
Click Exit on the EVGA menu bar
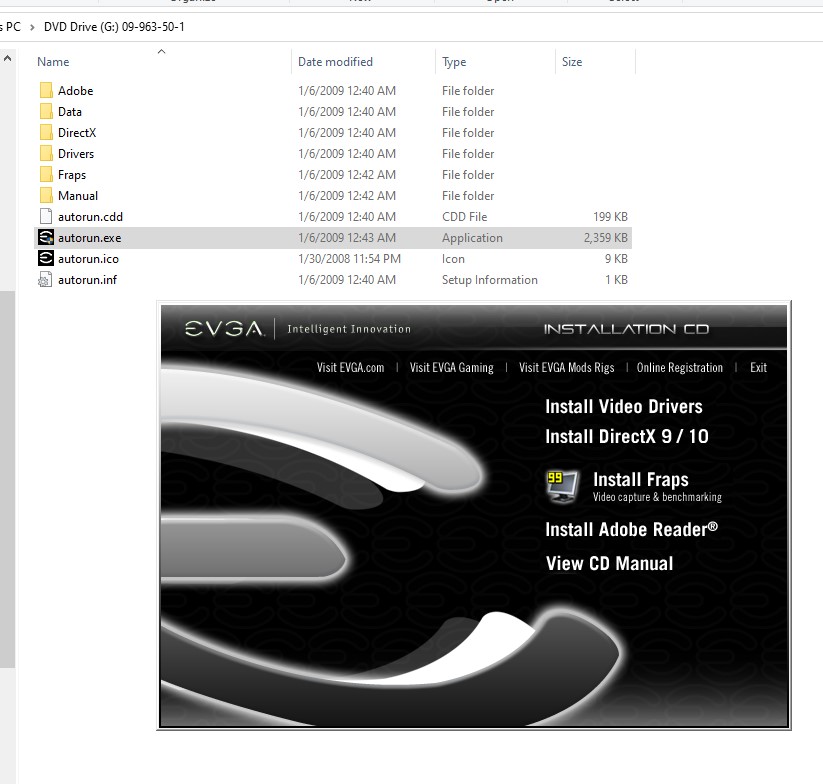tap(758, 367)
